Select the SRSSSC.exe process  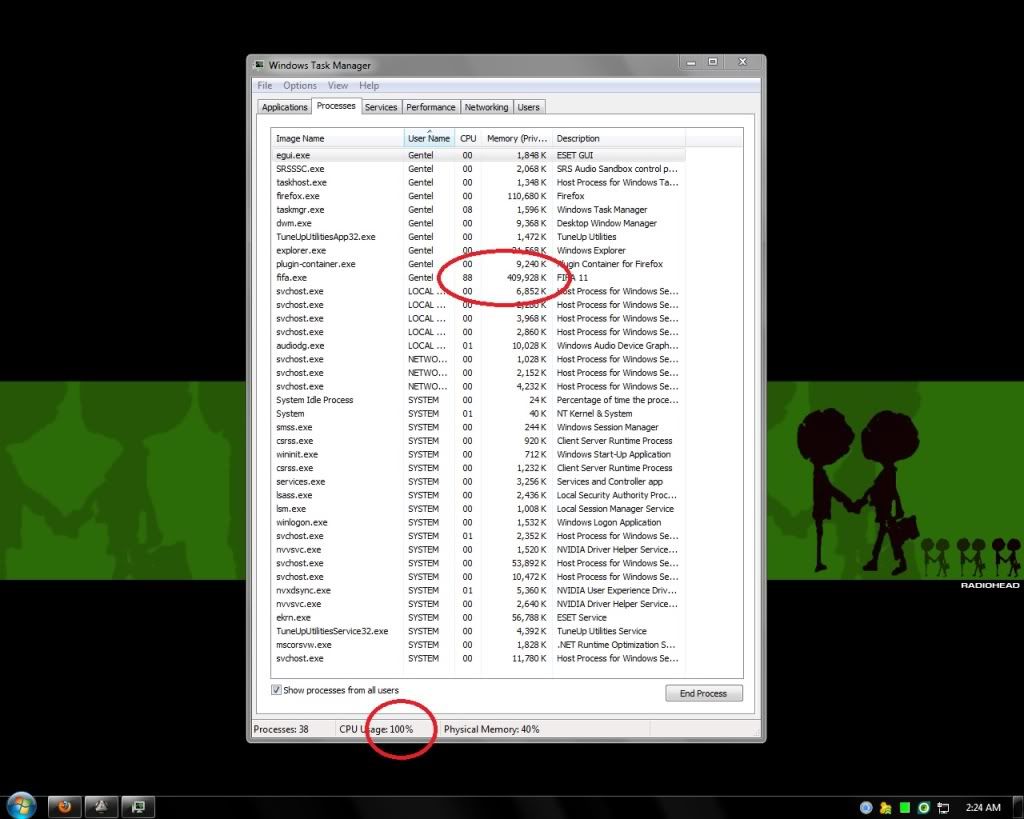(479, 169)
